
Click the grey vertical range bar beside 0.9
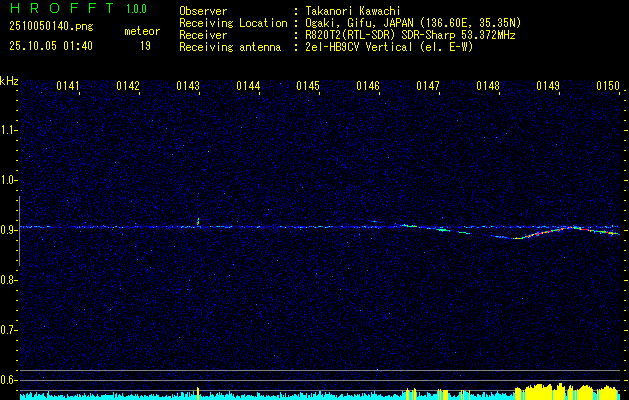tap(19, 231)
